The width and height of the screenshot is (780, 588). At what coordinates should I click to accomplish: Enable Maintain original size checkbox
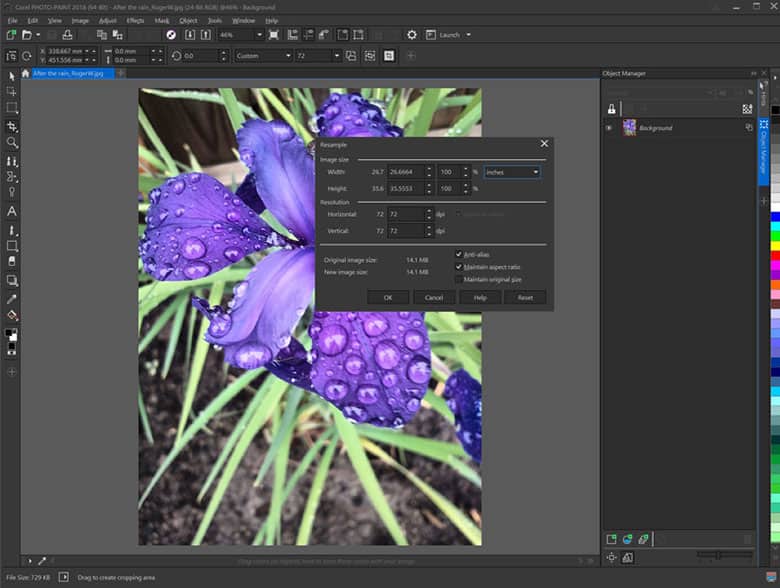pyautogui.click(x=459, y=280)
